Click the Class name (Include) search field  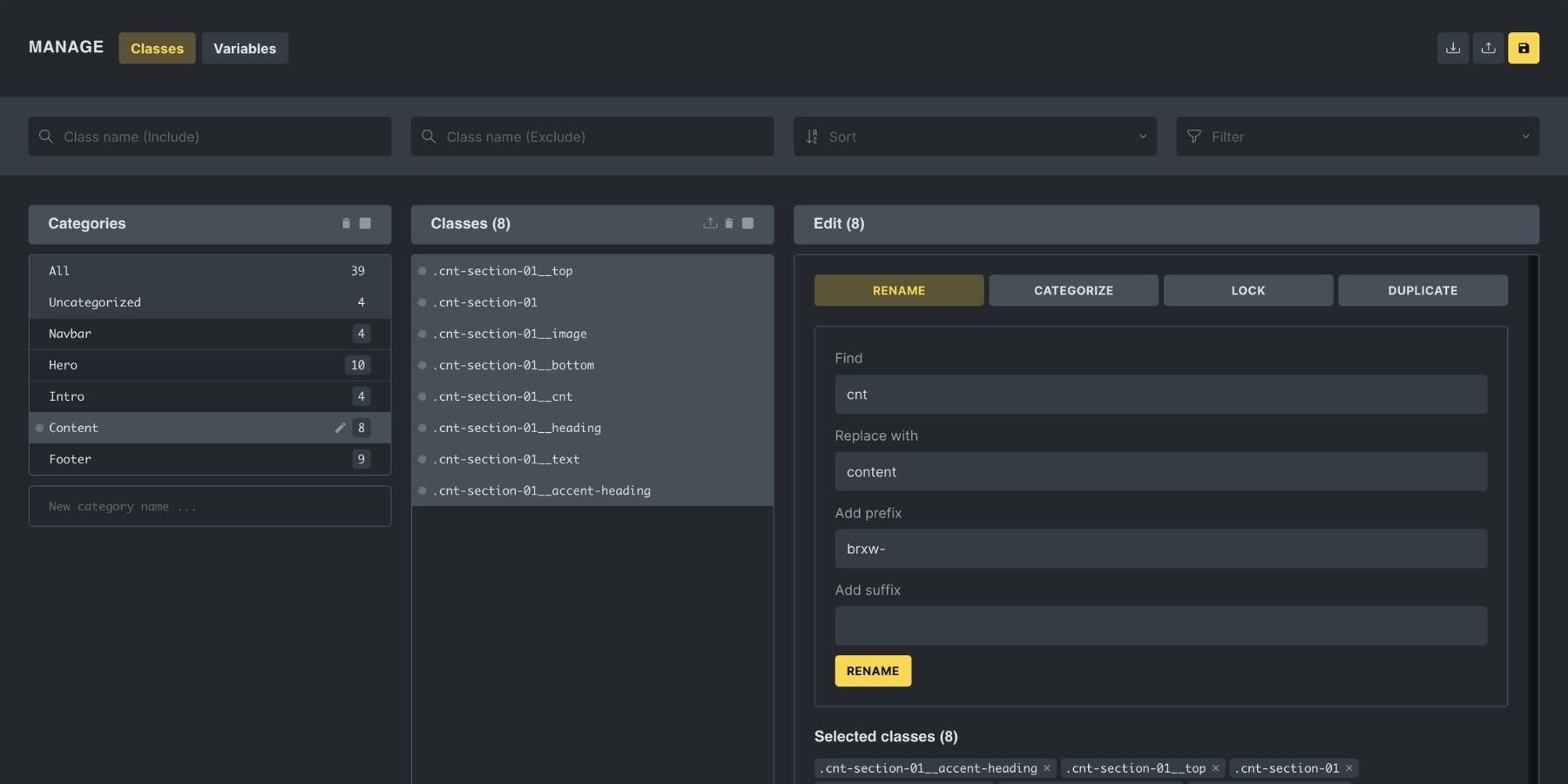209,137
